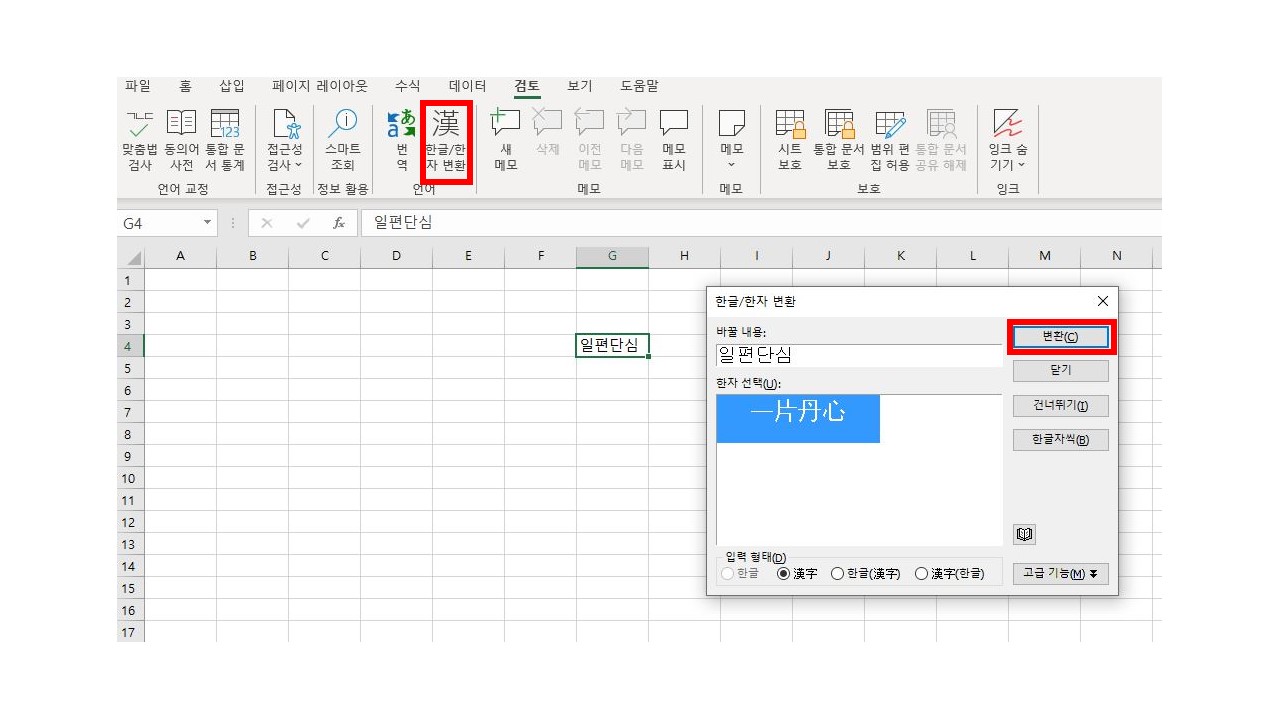Show comments (메모 표시)
1280x720 pixels.
click(x=674, y=140)
